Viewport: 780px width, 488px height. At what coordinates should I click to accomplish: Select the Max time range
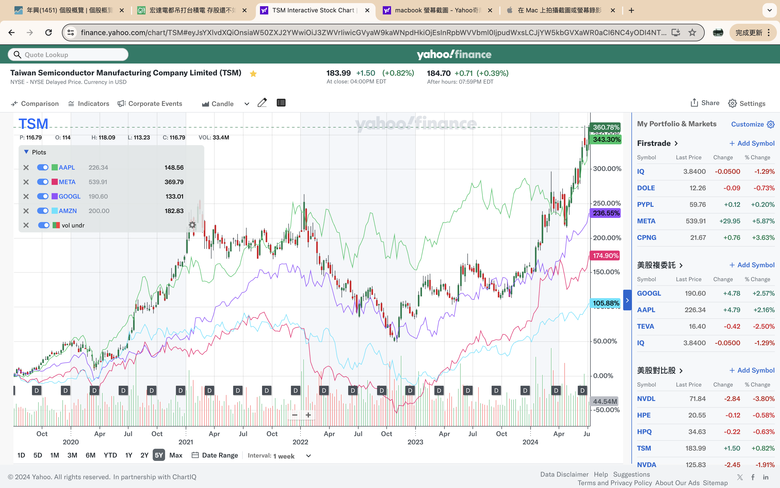176,455
